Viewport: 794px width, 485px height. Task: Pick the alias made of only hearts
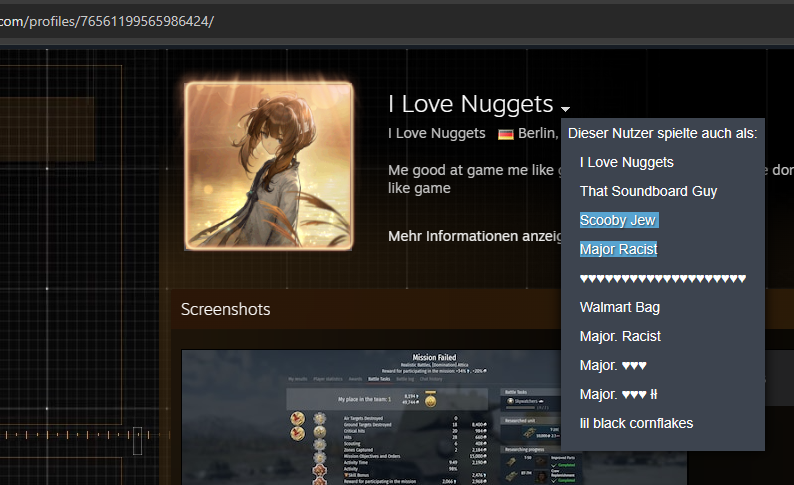[x=662, y=278]
